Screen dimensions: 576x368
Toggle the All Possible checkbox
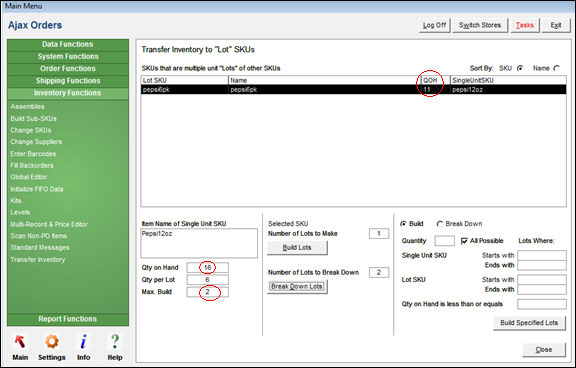point(464,241)
